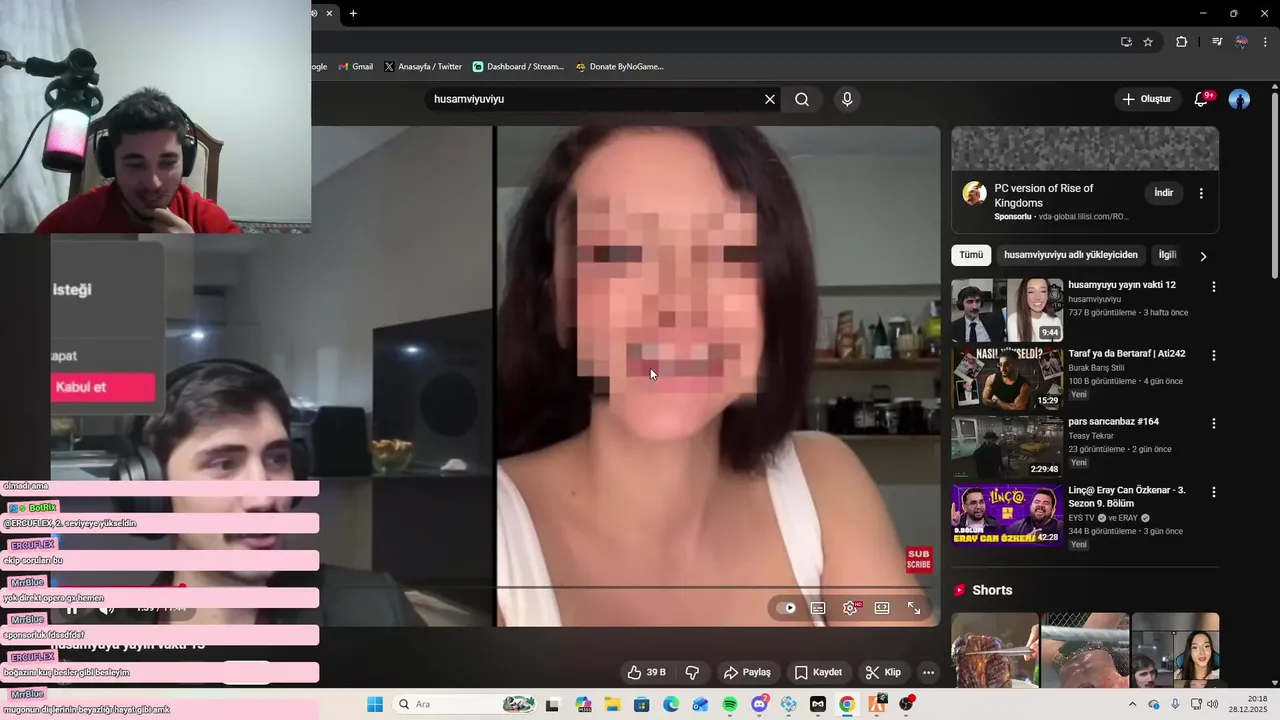Like the video with thumbs up
Image resolution: width=1280 pixels, height=720 pixels.
coord(646,672)
